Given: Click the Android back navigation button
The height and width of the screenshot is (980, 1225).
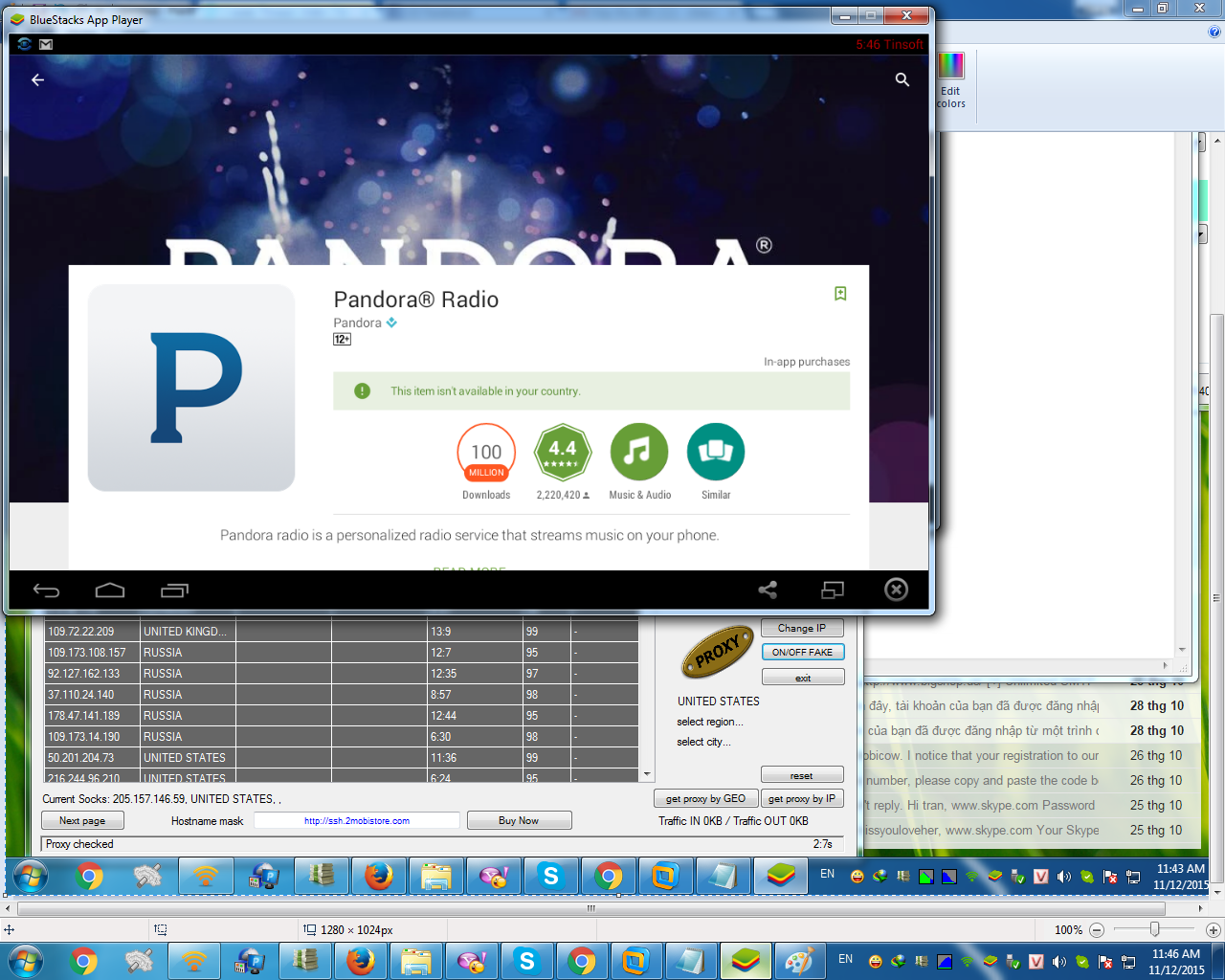Looking at the screenshot, I should click(46, 590).
